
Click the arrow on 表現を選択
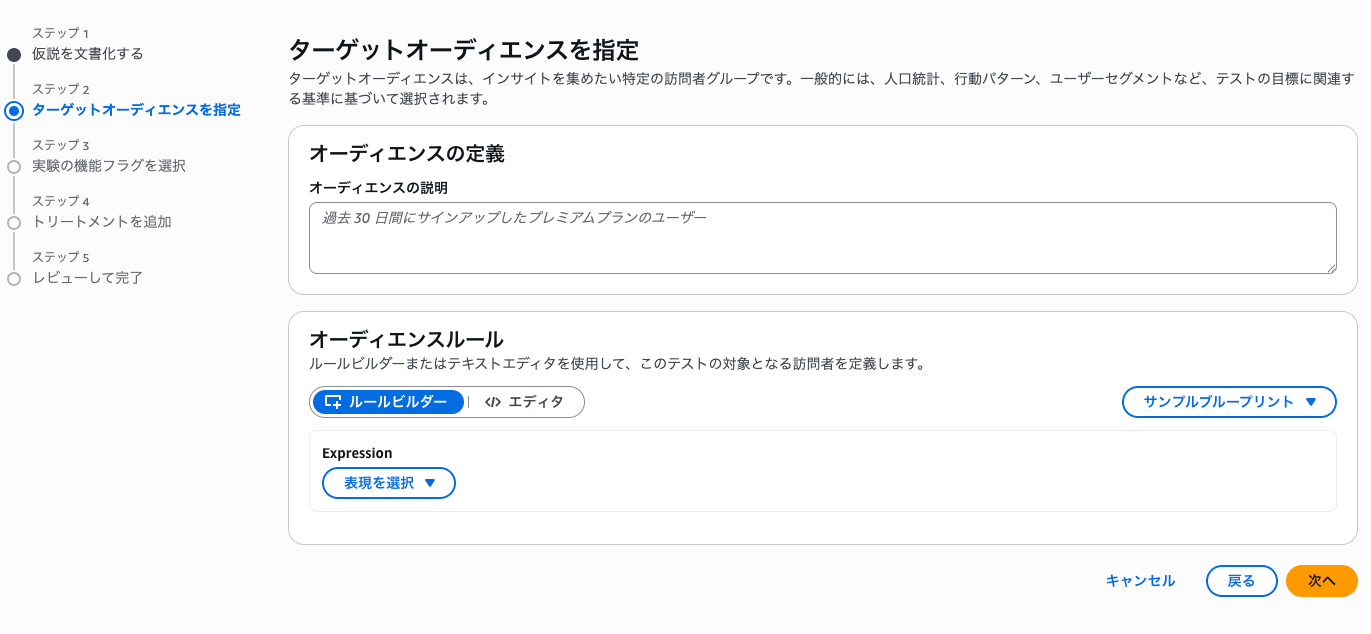coord(430,483)
